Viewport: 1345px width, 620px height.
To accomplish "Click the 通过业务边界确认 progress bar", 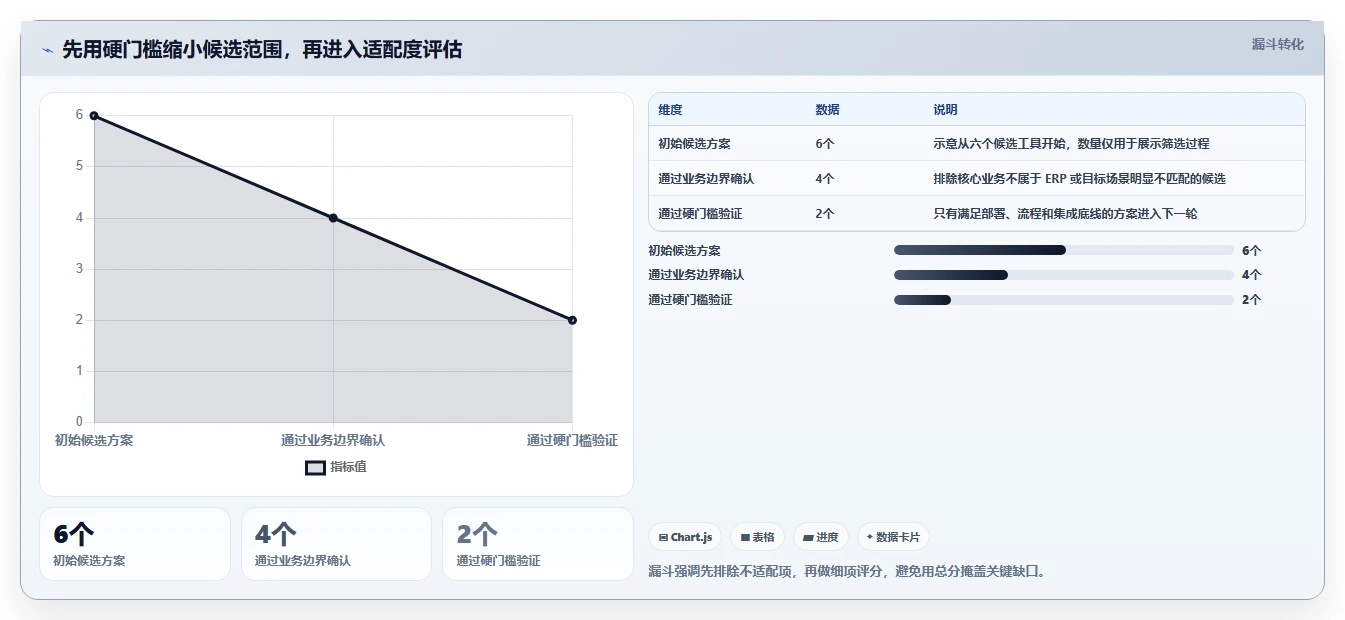I will pyautogui.click(x=1063, y=275).
